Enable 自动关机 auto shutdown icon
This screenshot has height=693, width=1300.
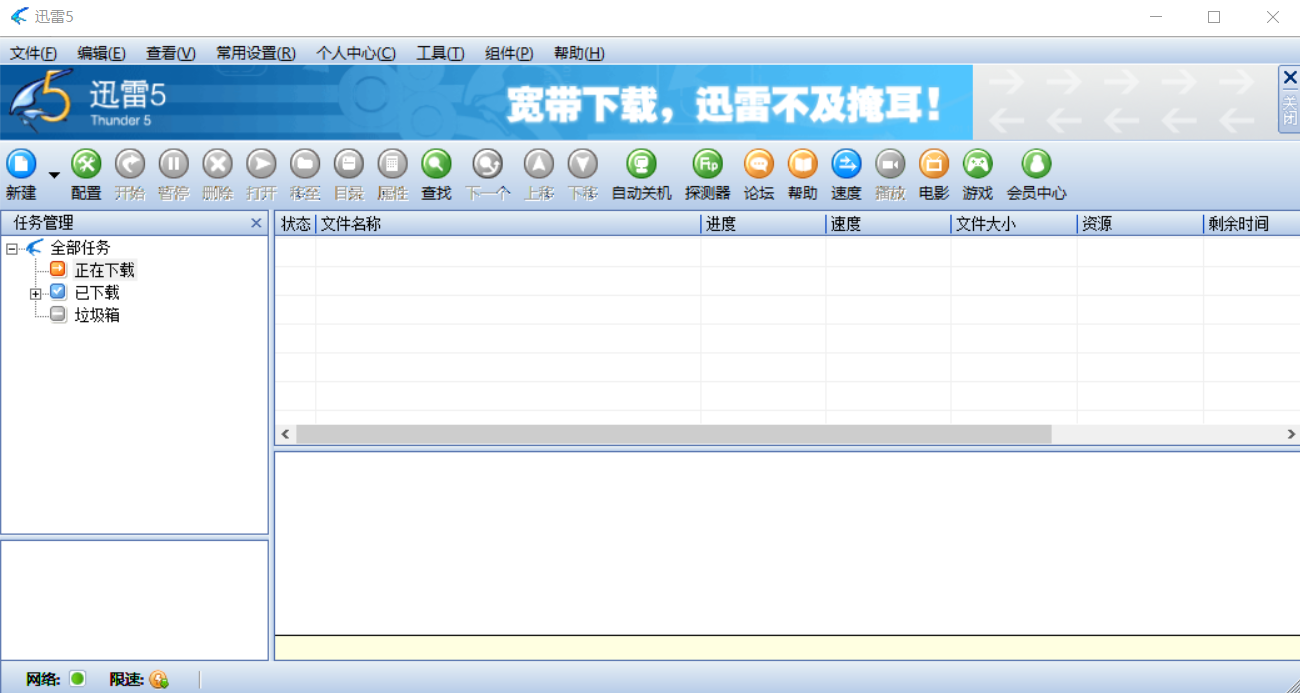[641, 164]
